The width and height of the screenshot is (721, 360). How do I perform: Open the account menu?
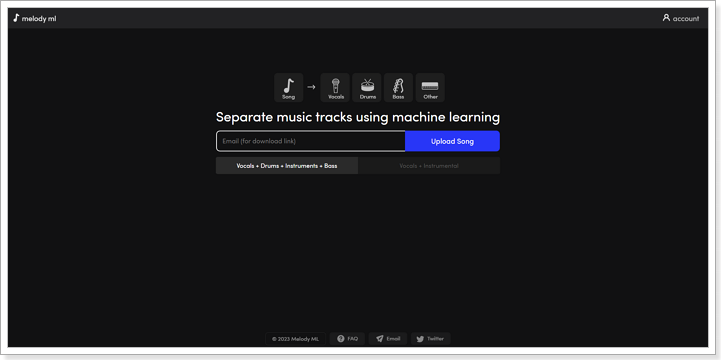[x=681, y=18]
